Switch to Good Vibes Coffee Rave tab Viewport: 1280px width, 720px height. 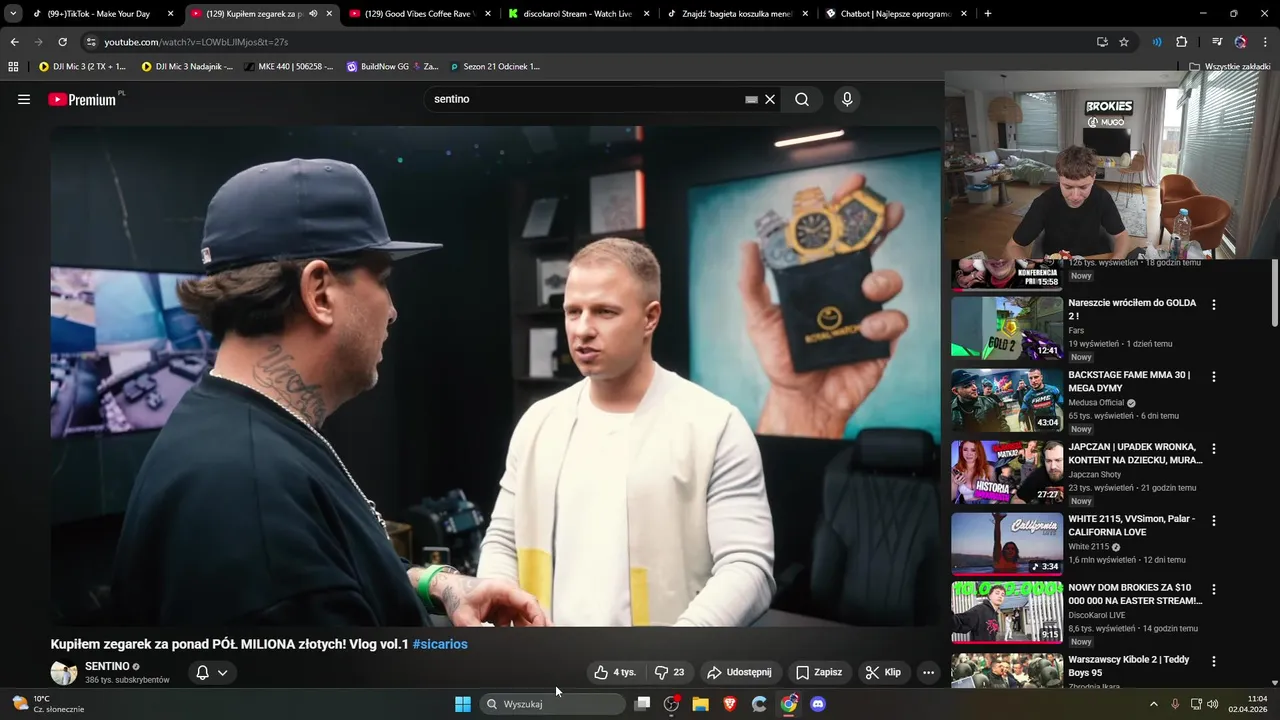point(422,14)
